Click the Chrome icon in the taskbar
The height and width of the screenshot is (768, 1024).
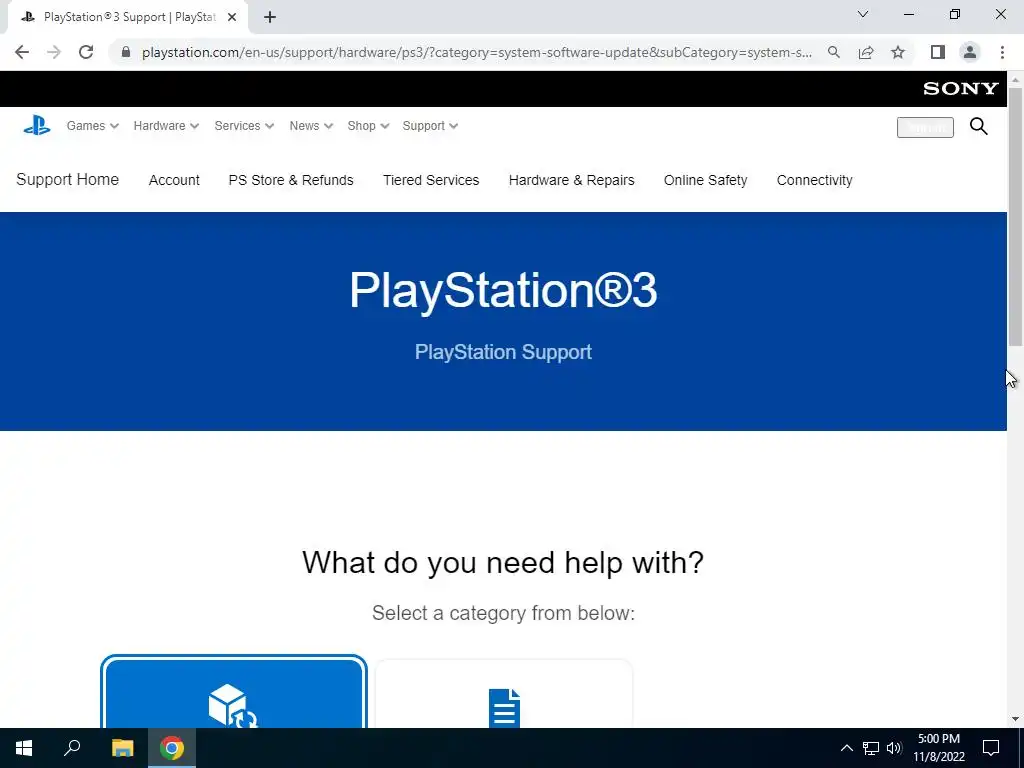tap(172, 748)
